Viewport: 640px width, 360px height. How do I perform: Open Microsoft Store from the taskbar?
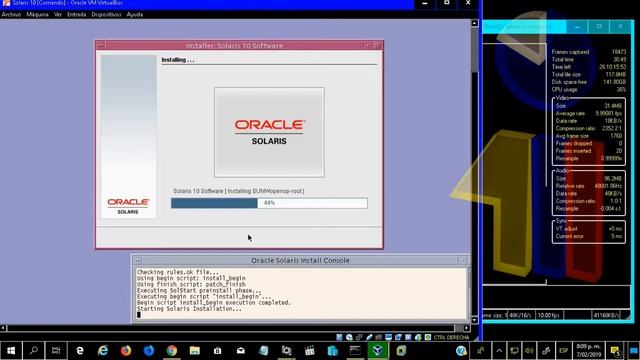coord(218,350)
